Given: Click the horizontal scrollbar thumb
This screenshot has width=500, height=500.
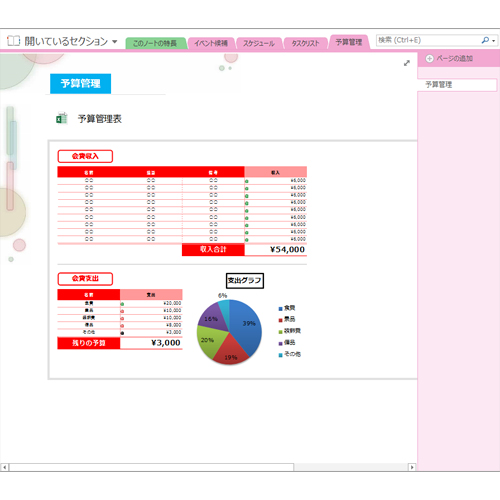Looking at the screenshot, I should pyautogui.click(x=151, y=467).
